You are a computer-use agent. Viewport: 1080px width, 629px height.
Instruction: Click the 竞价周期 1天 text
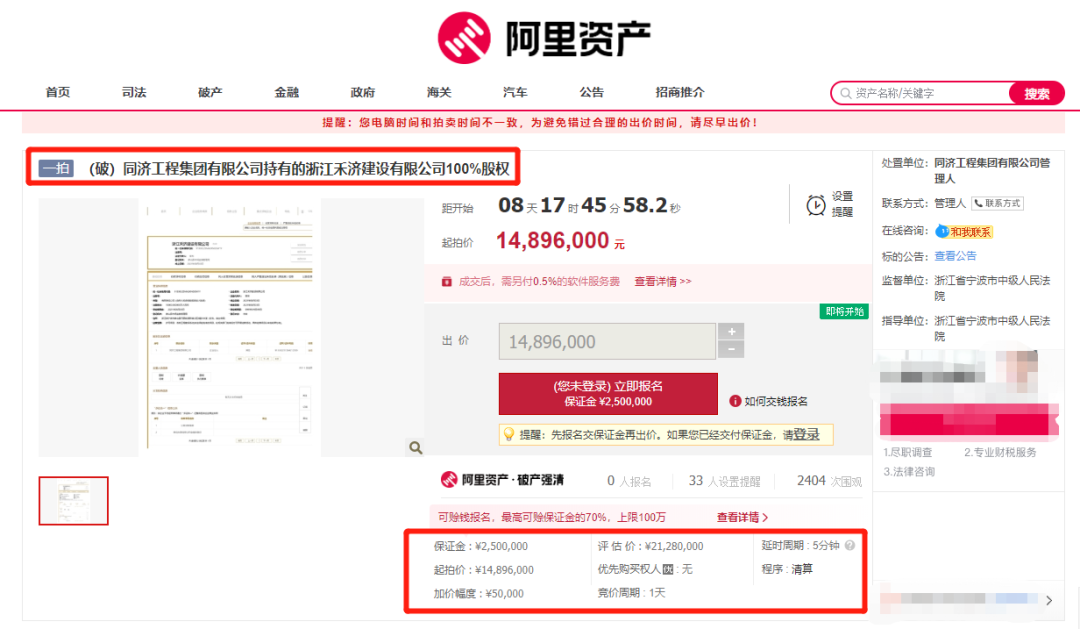point(631,592)
